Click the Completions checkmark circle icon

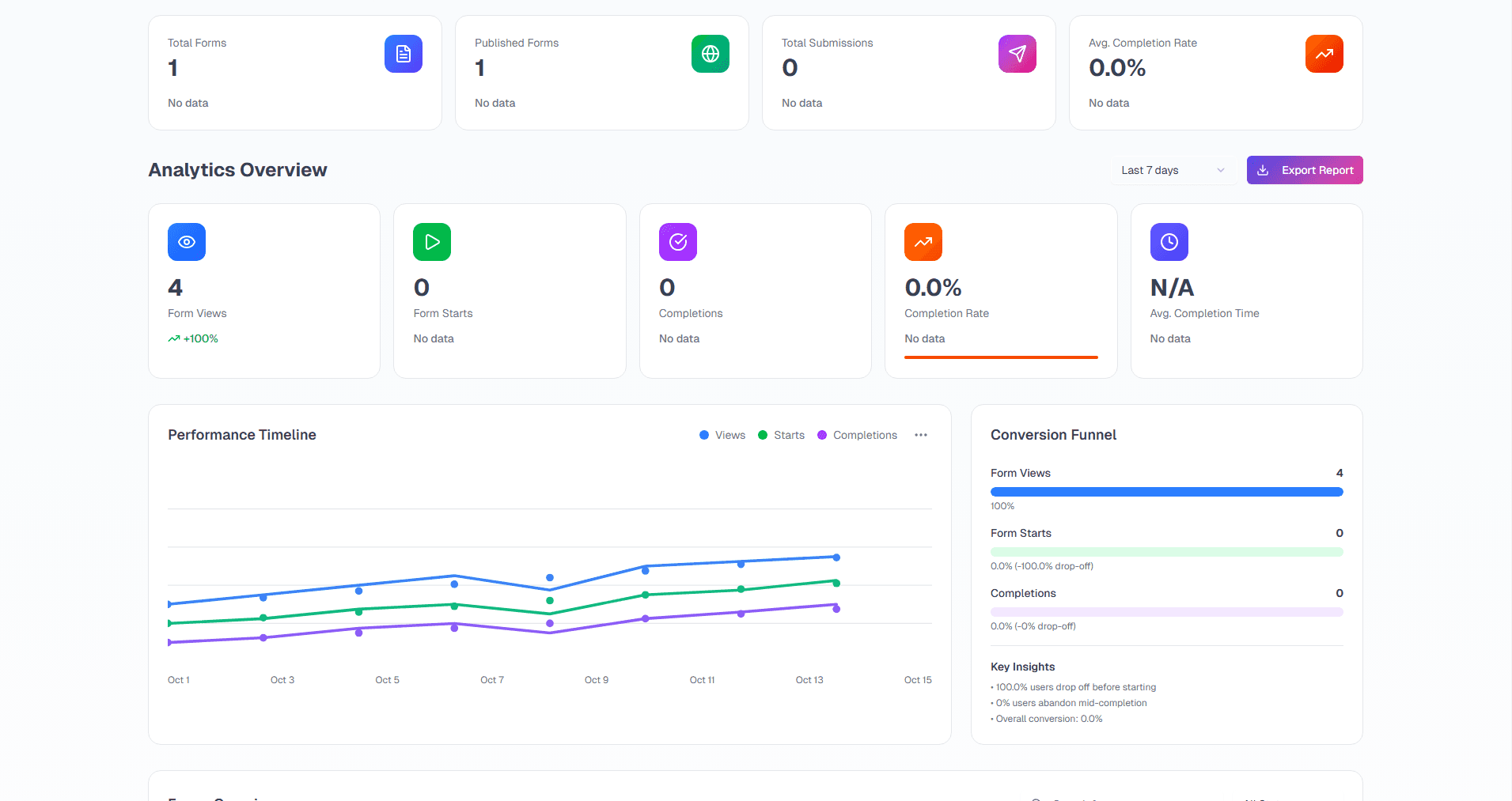[678, 242]
